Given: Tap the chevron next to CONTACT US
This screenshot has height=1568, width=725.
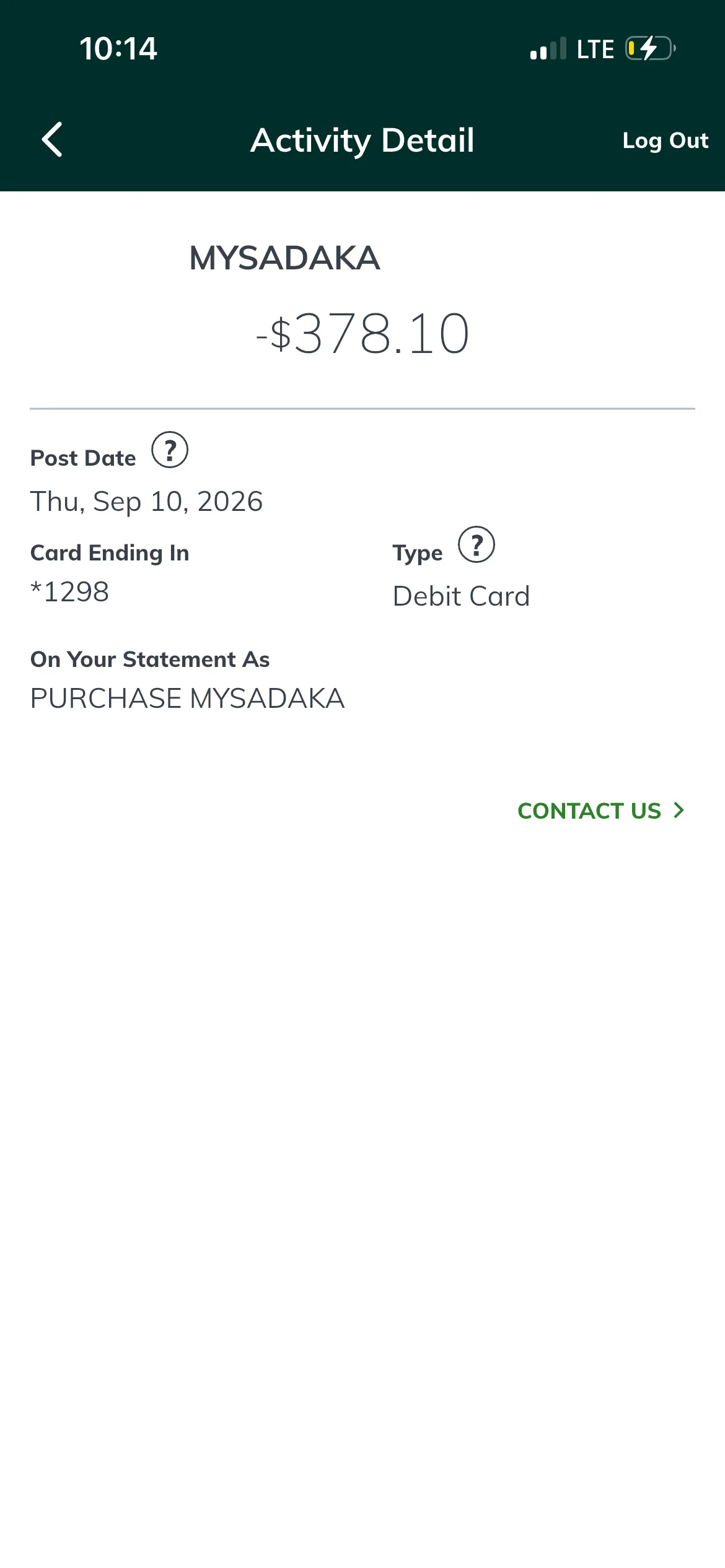Looking at the screenshot, I should [x=679, y=810].
